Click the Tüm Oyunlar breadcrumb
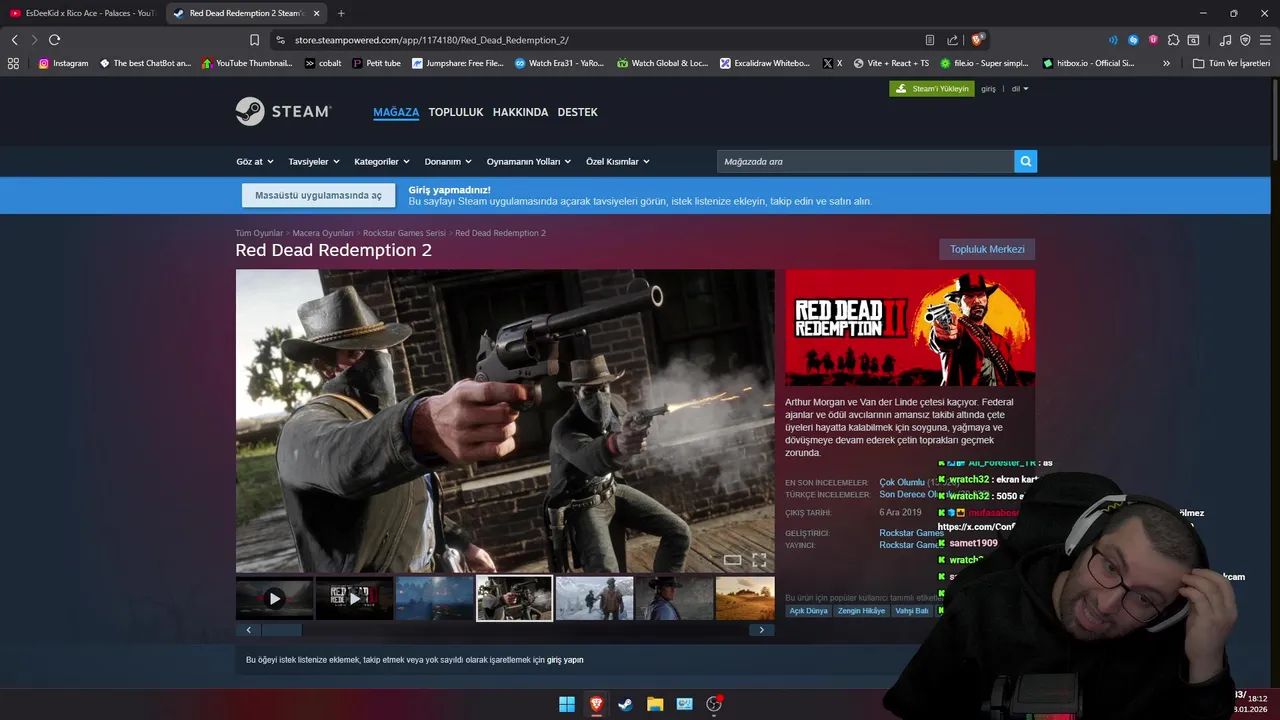 [x=259, y=233]
